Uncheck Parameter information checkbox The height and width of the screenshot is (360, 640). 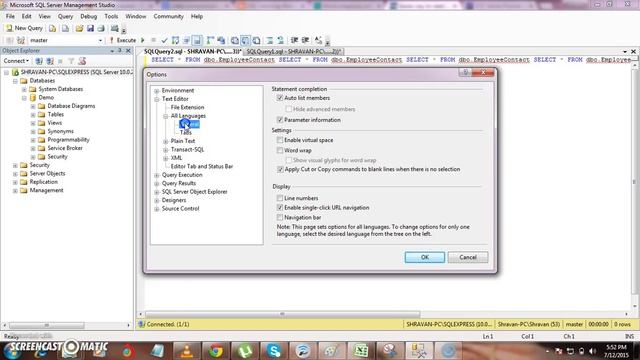point(280,120)
